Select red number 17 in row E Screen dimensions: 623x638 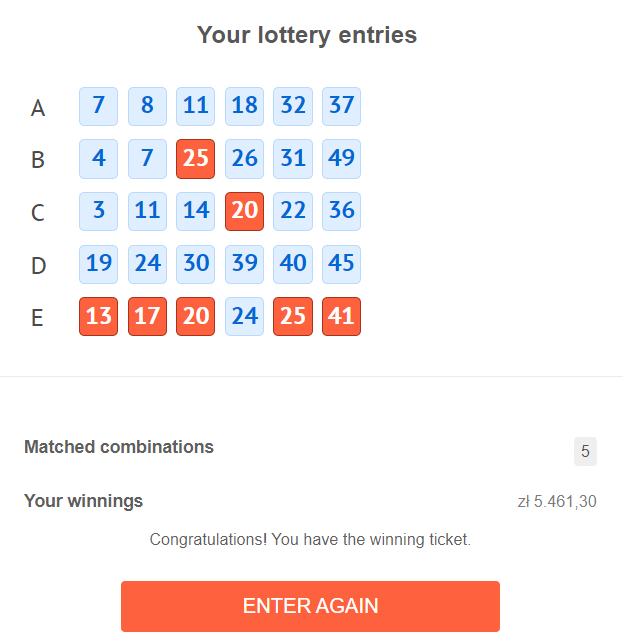[147, 316]
